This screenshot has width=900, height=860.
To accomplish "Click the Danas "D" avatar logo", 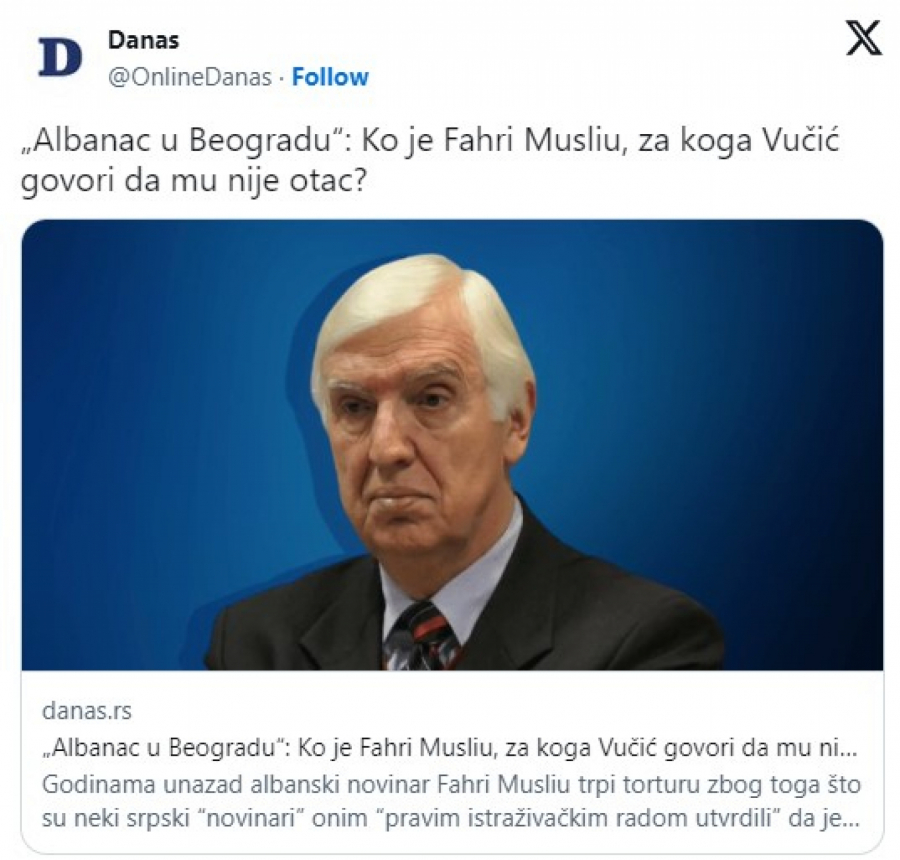I will pyautogui.click(x=60, y=57).
